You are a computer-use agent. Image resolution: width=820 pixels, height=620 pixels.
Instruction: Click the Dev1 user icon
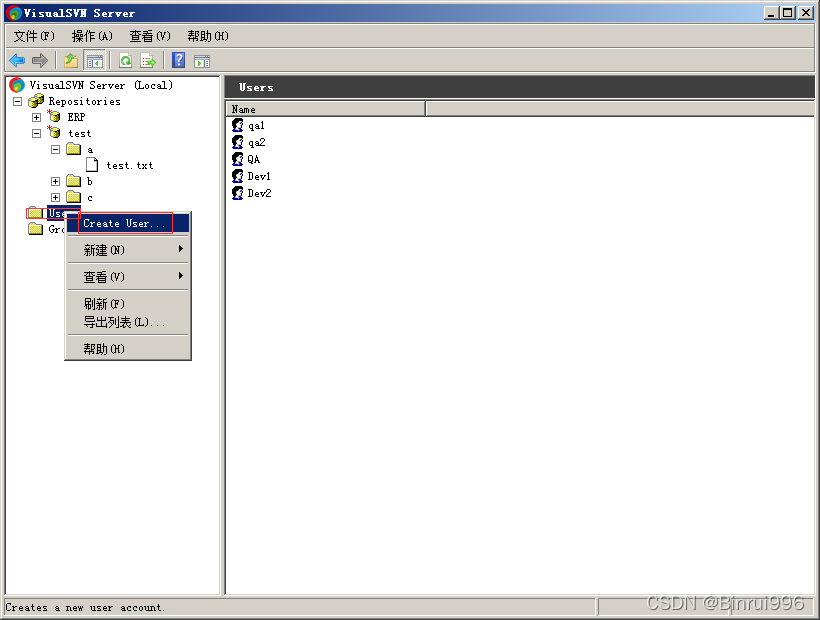pos(237,176)
